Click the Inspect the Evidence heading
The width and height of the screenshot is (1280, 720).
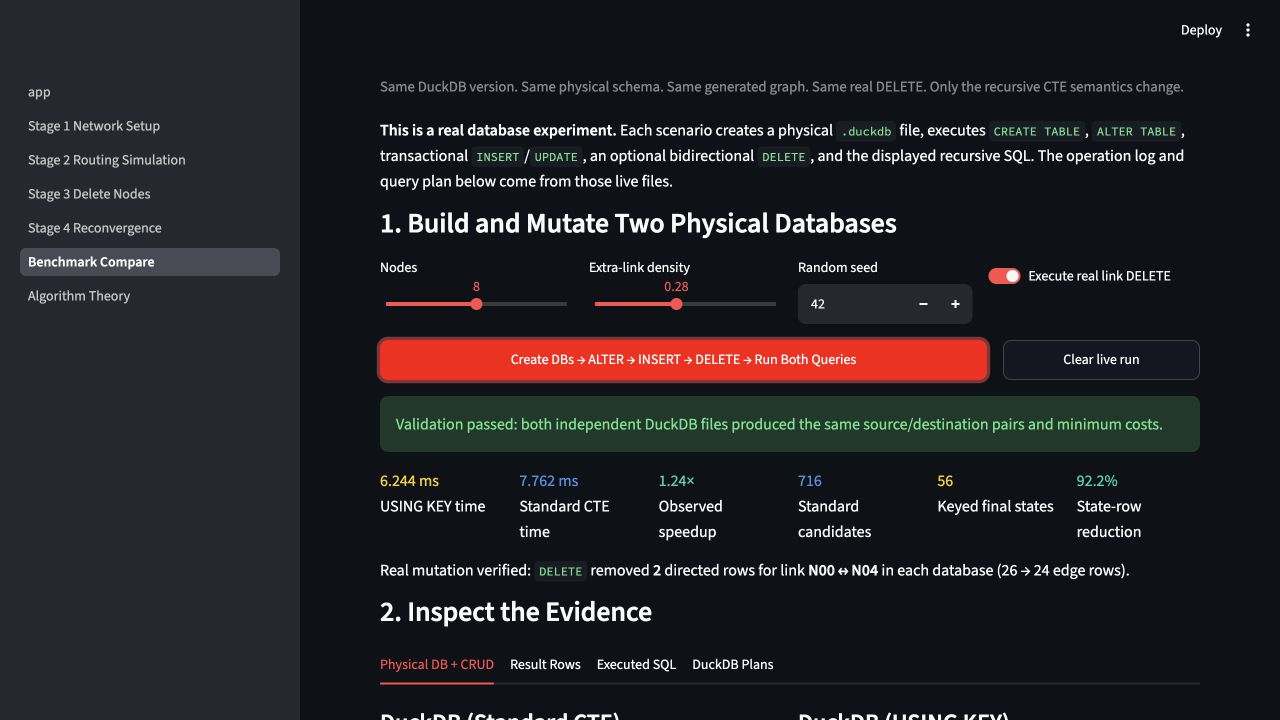click(x=516, y=612)
